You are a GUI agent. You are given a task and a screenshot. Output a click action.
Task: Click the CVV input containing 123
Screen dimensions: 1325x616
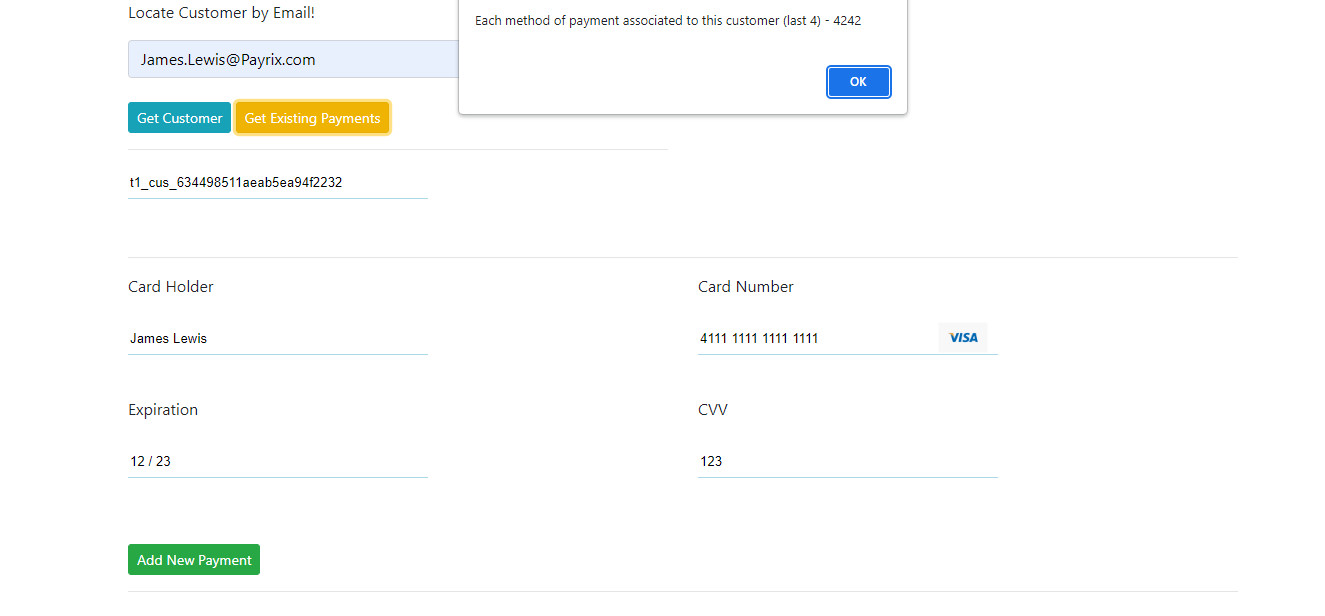(x=848, y=462)
